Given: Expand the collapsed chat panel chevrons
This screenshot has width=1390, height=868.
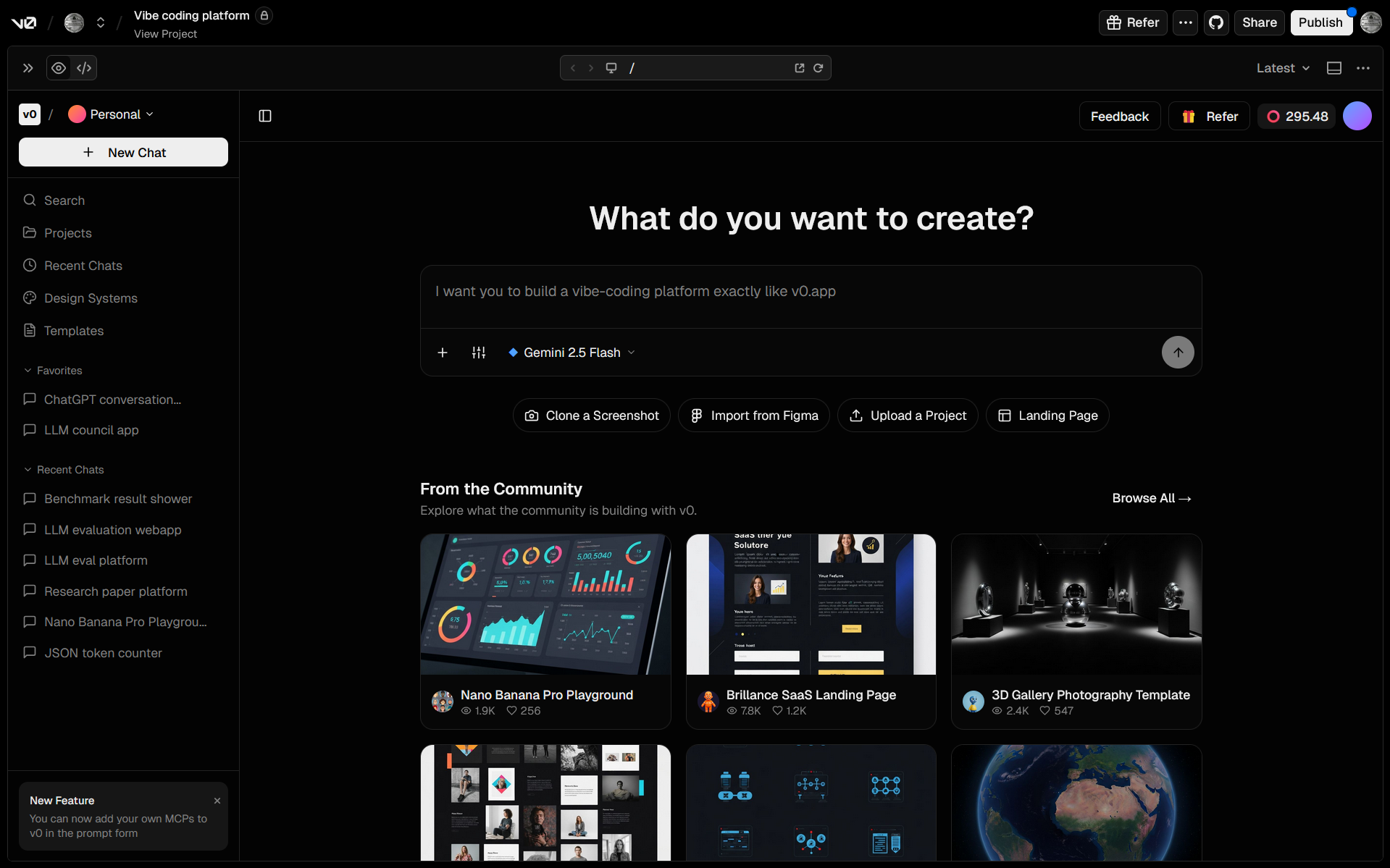Looking at the screenshot, I should [x=28, y=68].
